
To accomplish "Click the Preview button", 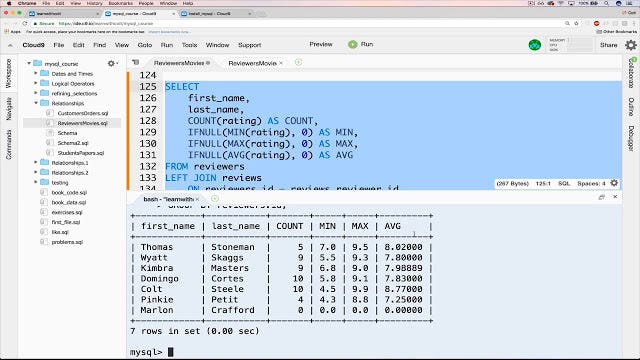I will point(321,44).
